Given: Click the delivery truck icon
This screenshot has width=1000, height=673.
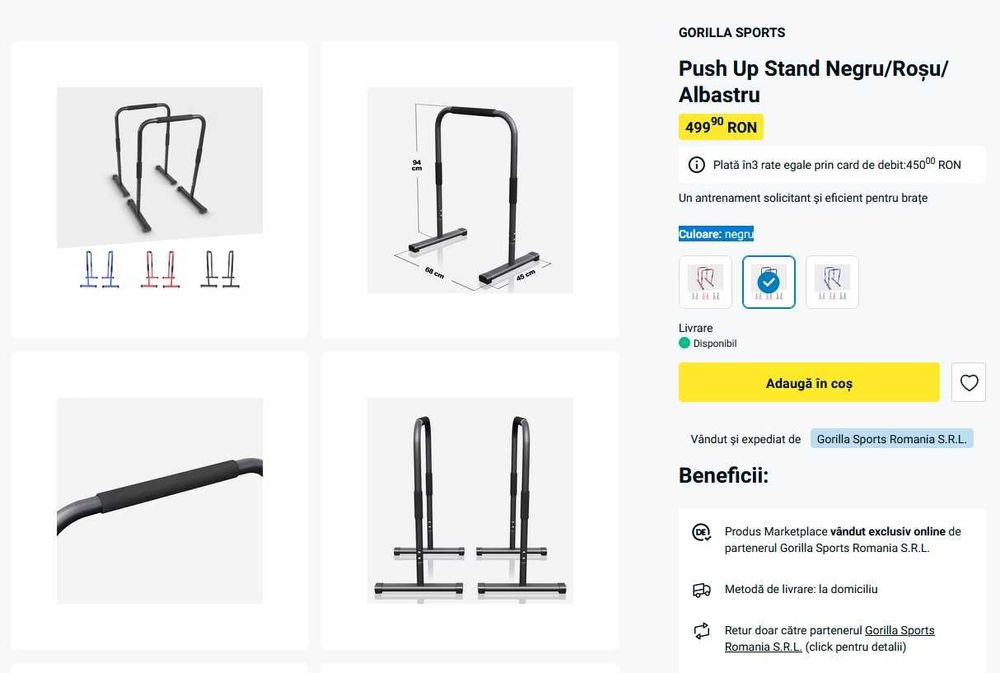Looking at the screenshot, I should click(702, 590).
